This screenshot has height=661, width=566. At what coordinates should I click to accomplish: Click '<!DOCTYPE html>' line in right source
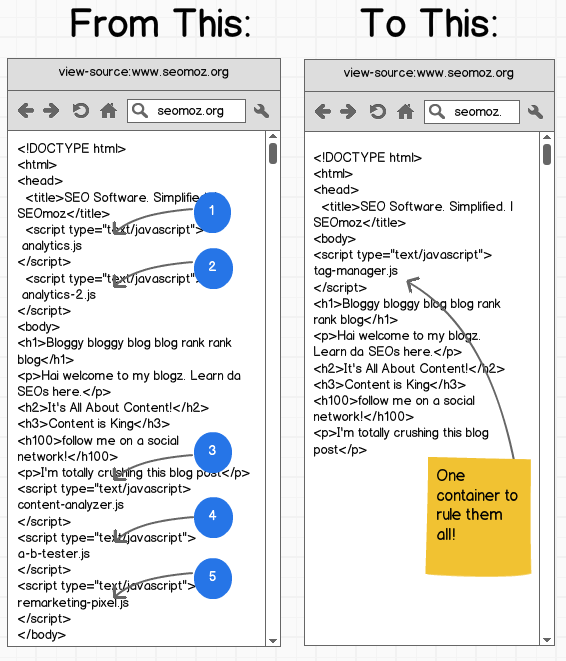[367, 158]
